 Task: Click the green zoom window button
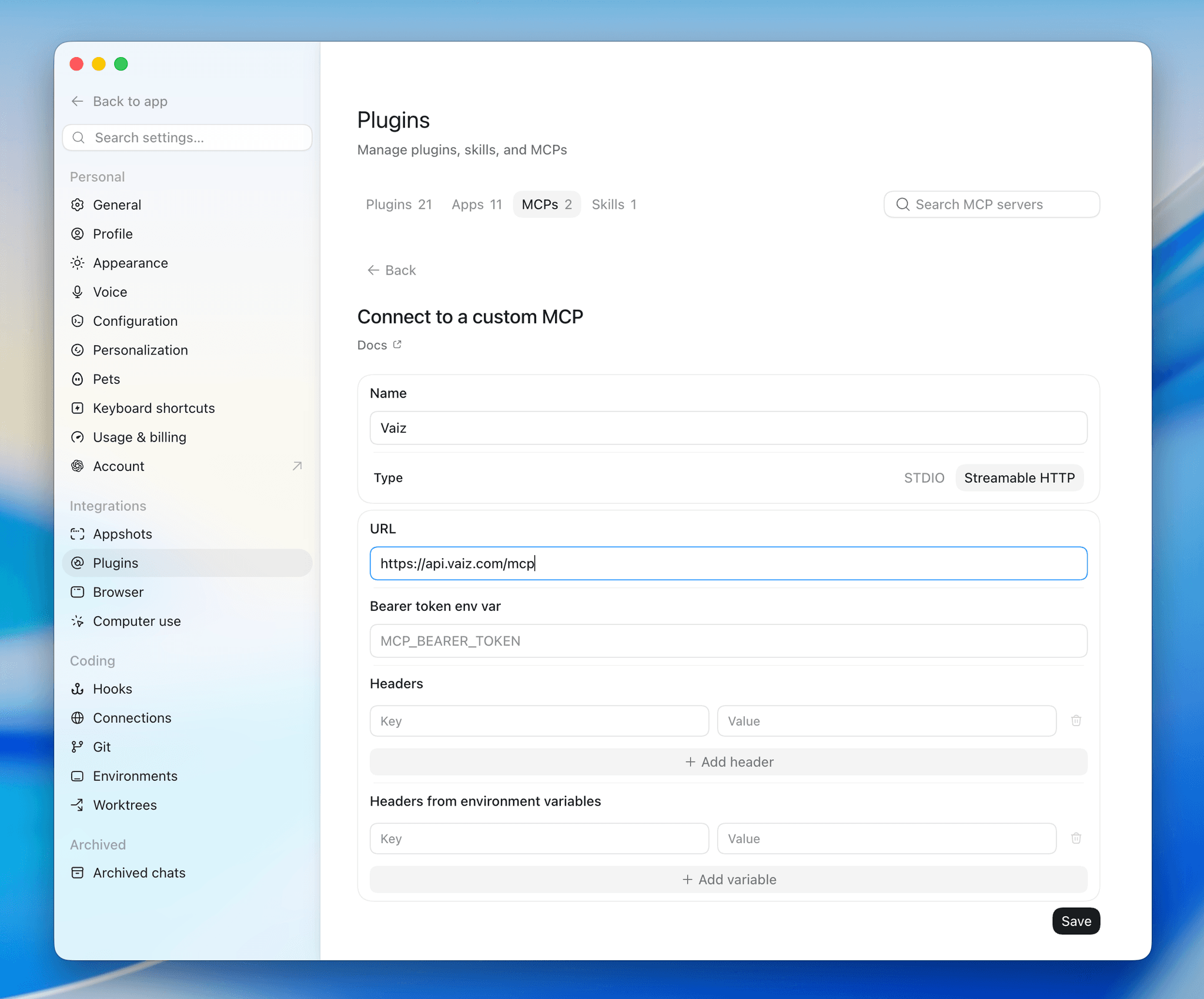click(121, 64)
